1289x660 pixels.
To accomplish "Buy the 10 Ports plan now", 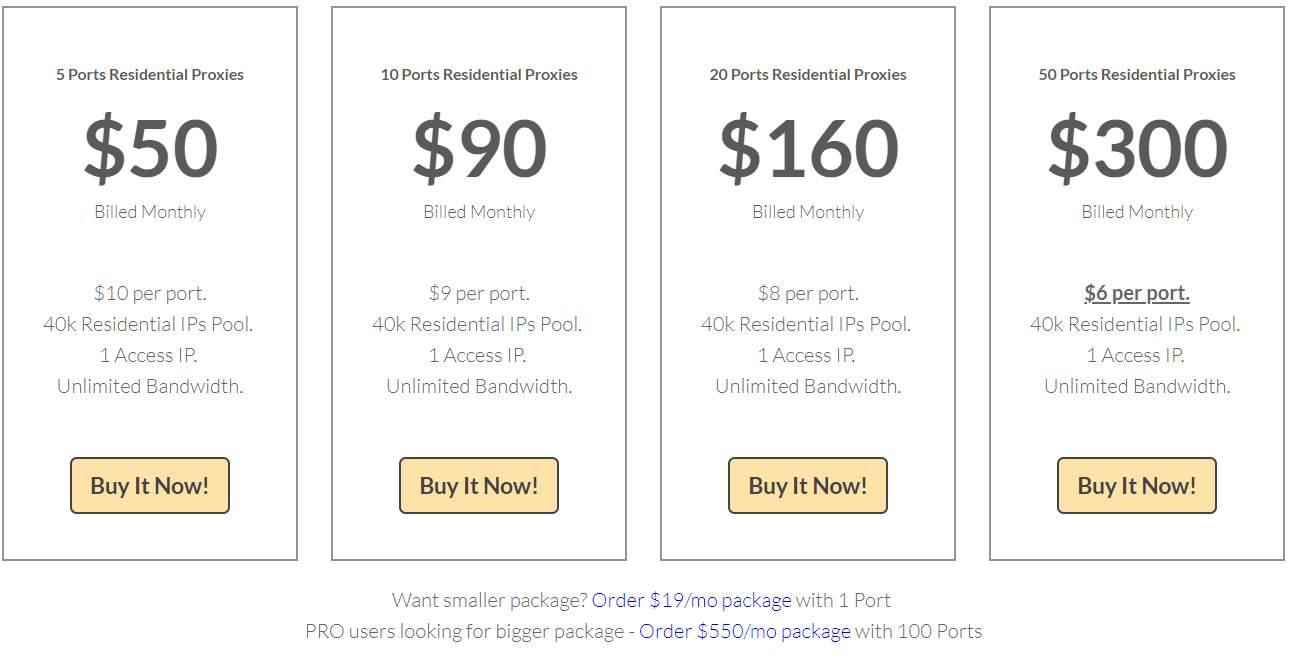I will tap(479, 486).
